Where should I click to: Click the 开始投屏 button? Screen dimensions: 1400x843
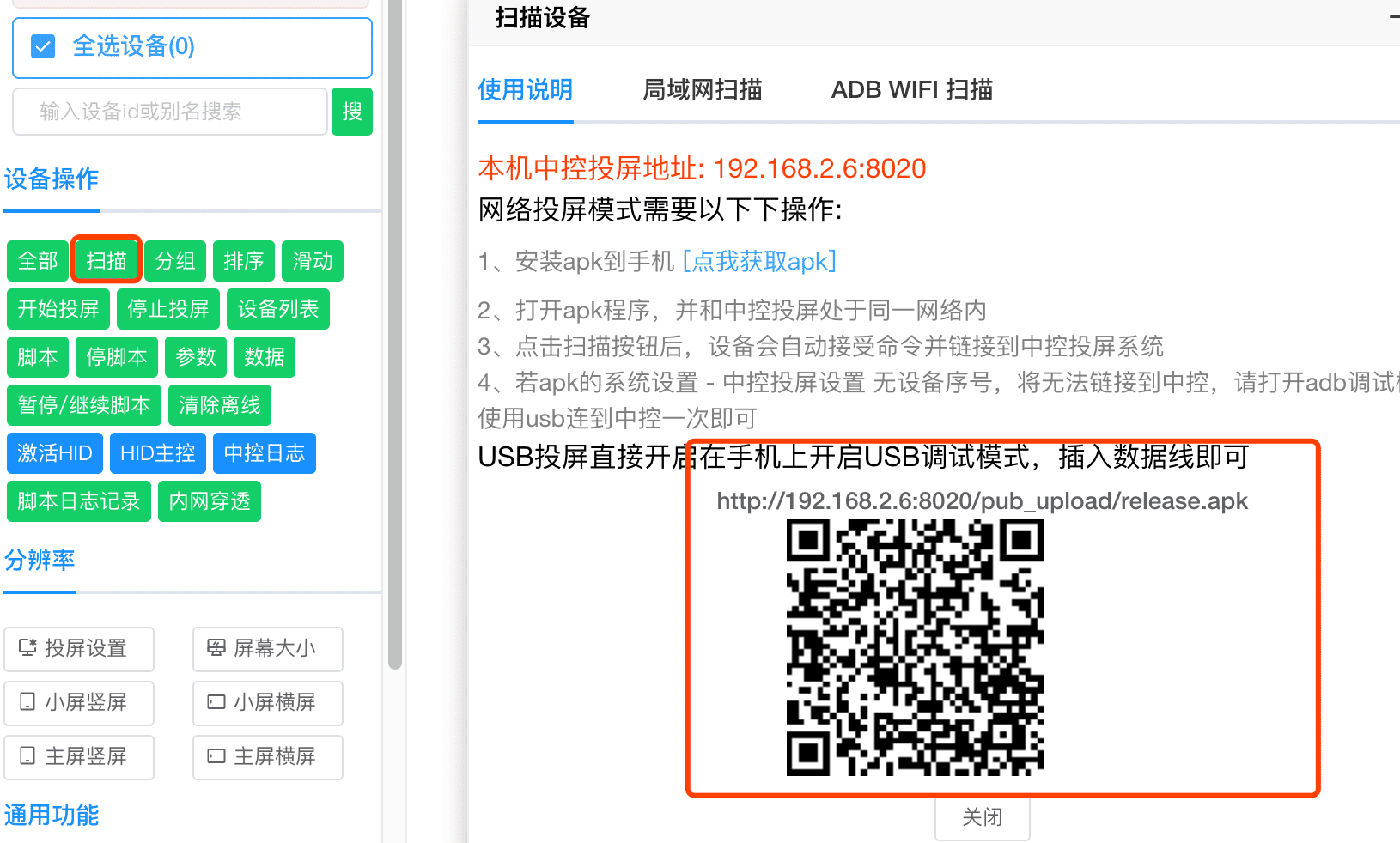pyautogui.click(x=58, y=309)
